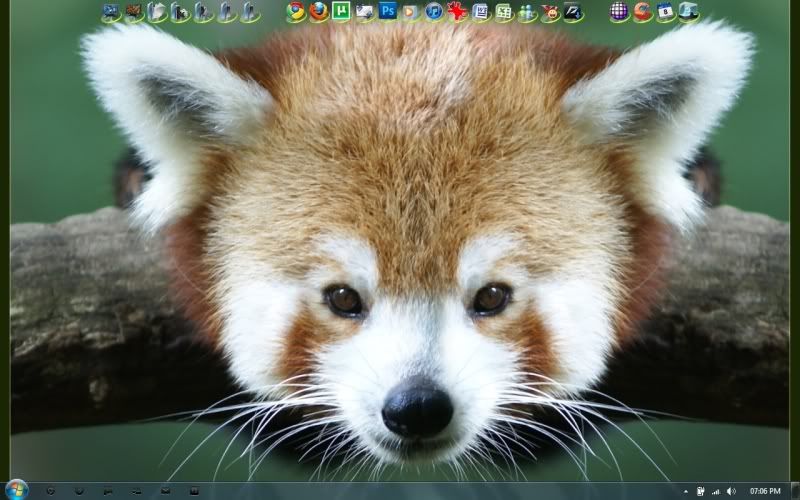This screenshot has width=800, height=500.
Task: Launch Microsoft Excel from the dock
Action: coord(504,12)
